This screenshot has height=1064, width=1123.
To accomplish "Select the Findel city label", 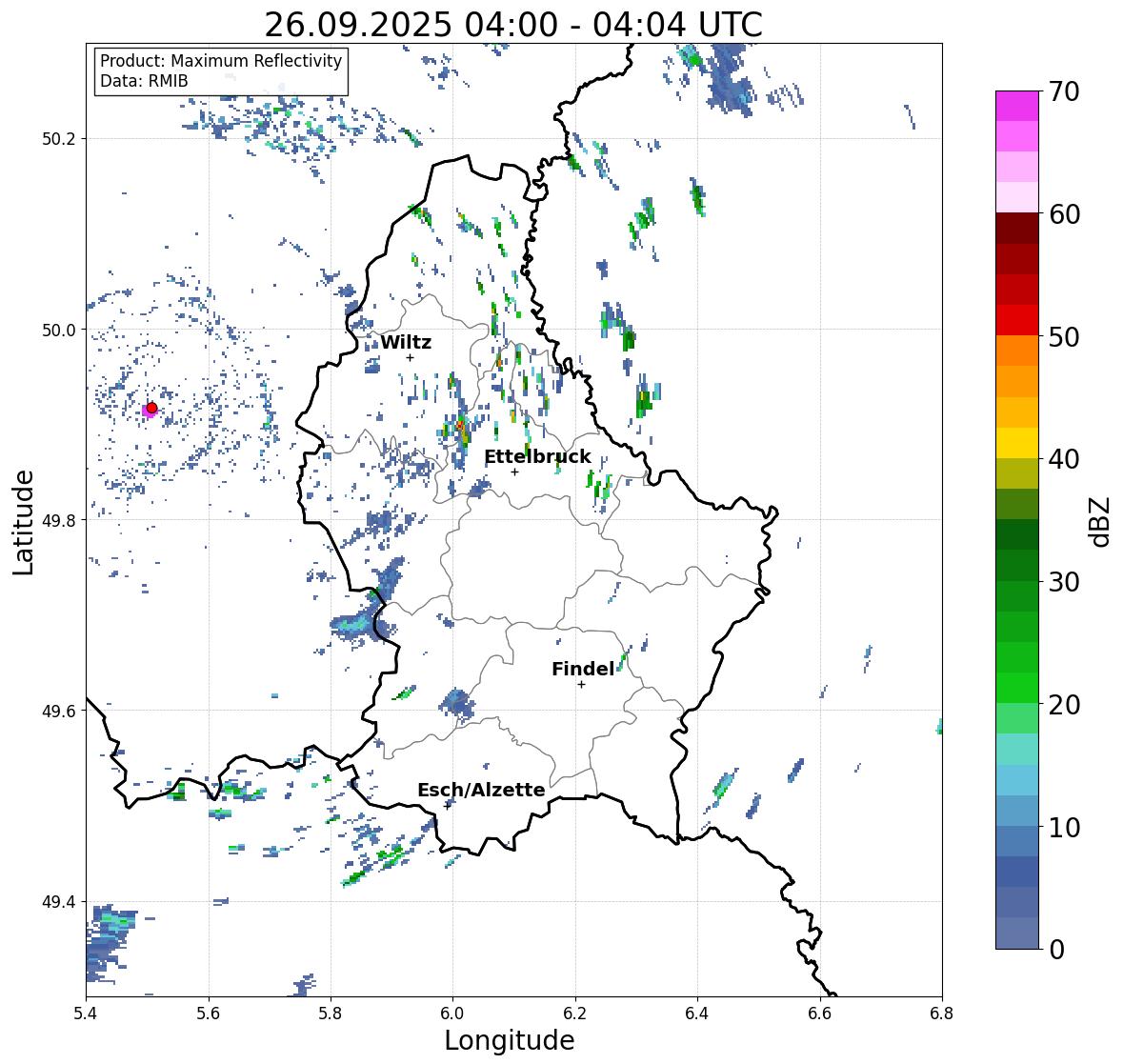I will (583, 669).
